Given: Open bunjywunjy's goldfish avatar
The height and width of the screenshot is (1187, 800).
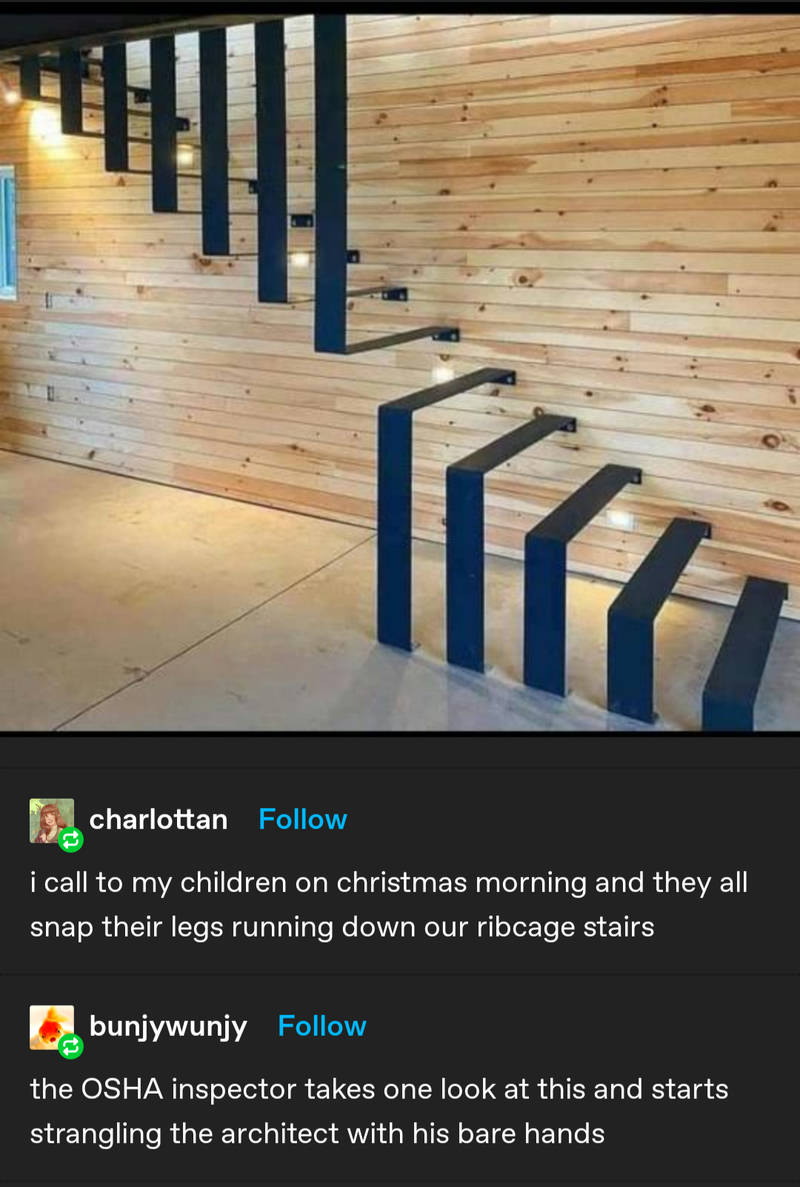Looking at the screenshot, I should coord(51,1027).
